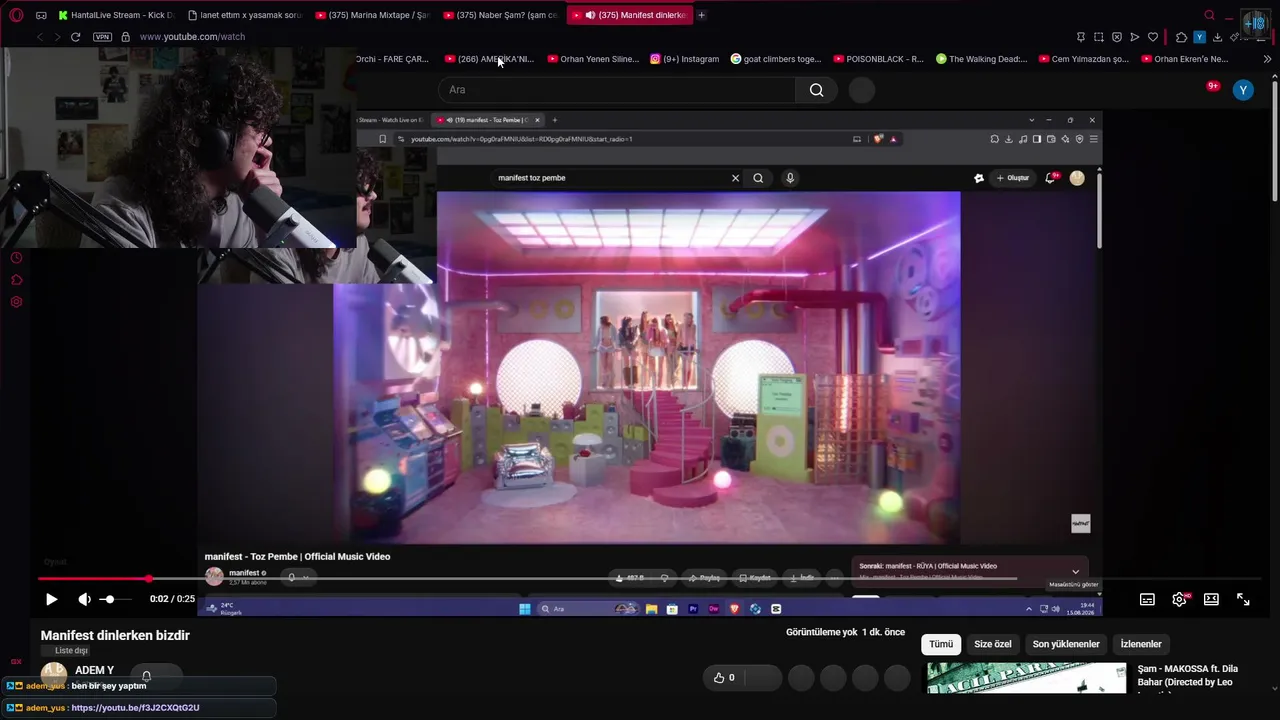Open the goat climbers bookmark
Screen dimensions: 1280x720
coord(776,59)
